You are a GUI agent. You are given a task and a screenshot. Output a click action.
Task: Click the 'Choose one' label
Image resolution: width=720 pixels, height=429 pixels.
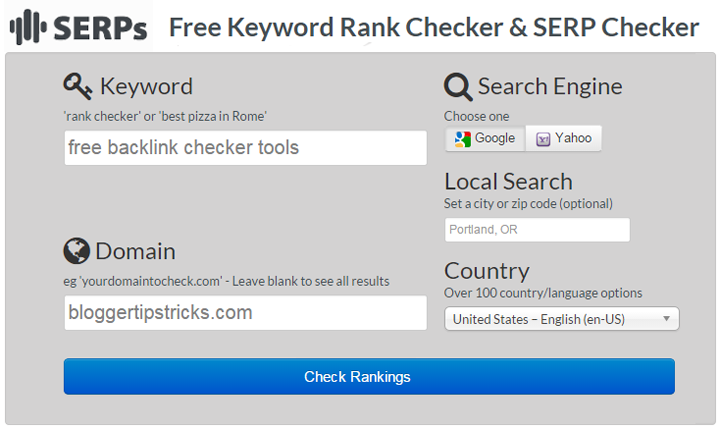click(477, 116)
